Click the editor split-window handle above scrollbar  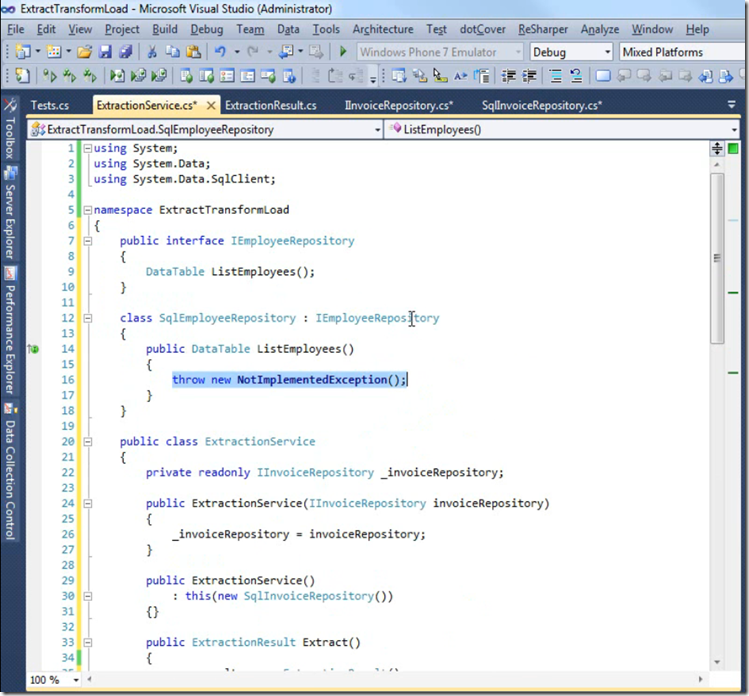coord(717,149)
